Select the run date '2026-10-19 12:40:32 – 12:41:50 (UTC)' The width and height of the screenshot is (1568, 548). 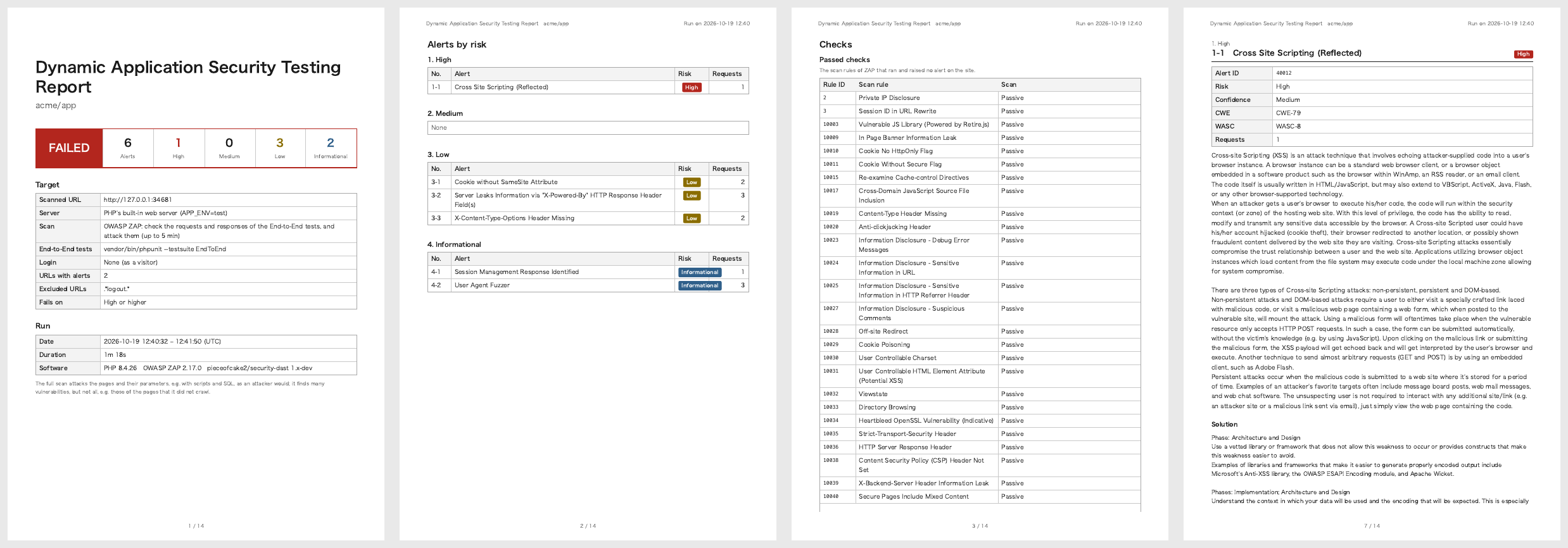162,342
